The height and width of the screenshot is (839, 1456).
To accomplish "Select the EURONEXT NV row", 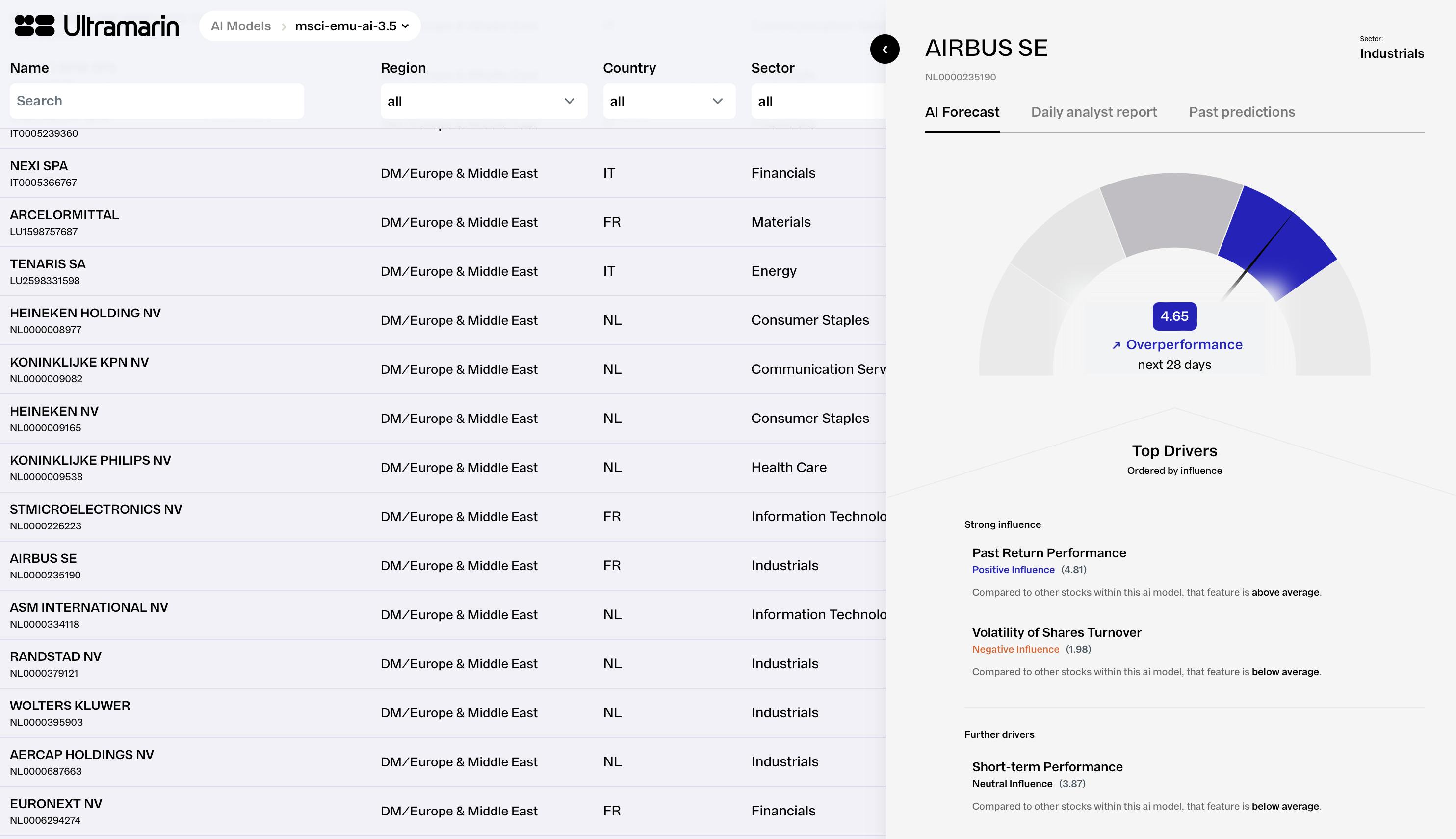I will 442,810.
